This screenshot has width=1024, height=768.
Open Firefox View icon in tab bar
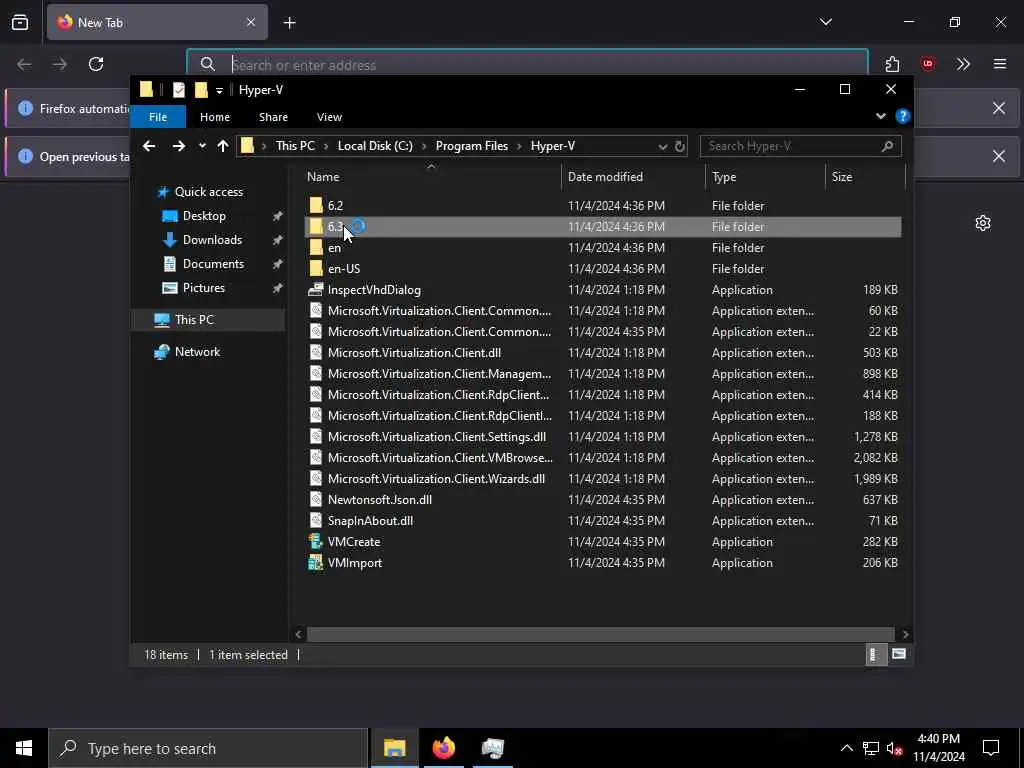[20, 23]
